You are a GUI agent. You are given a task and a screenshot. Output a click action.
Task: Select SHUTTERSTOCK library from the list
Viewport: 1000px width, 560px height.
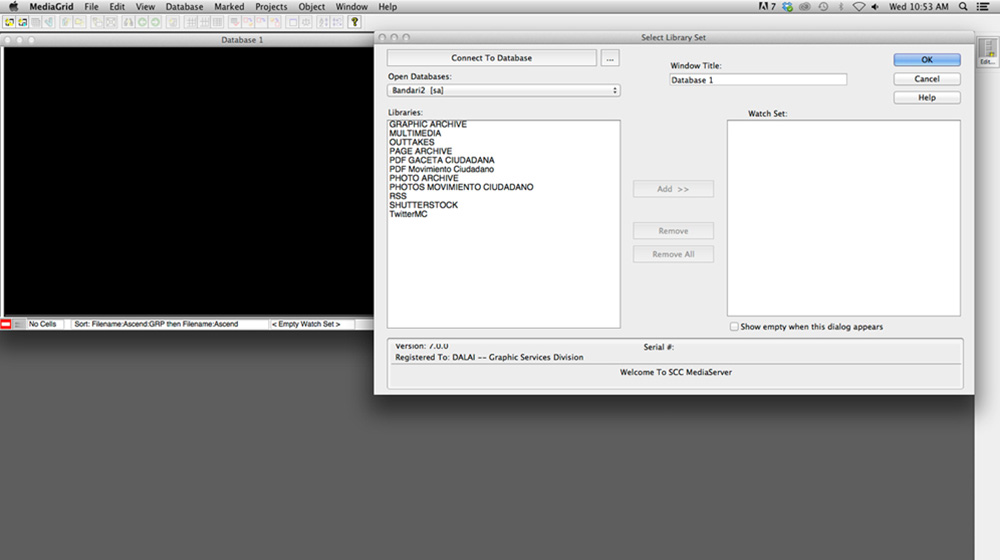pyautogui.click(x=423, y=206)
